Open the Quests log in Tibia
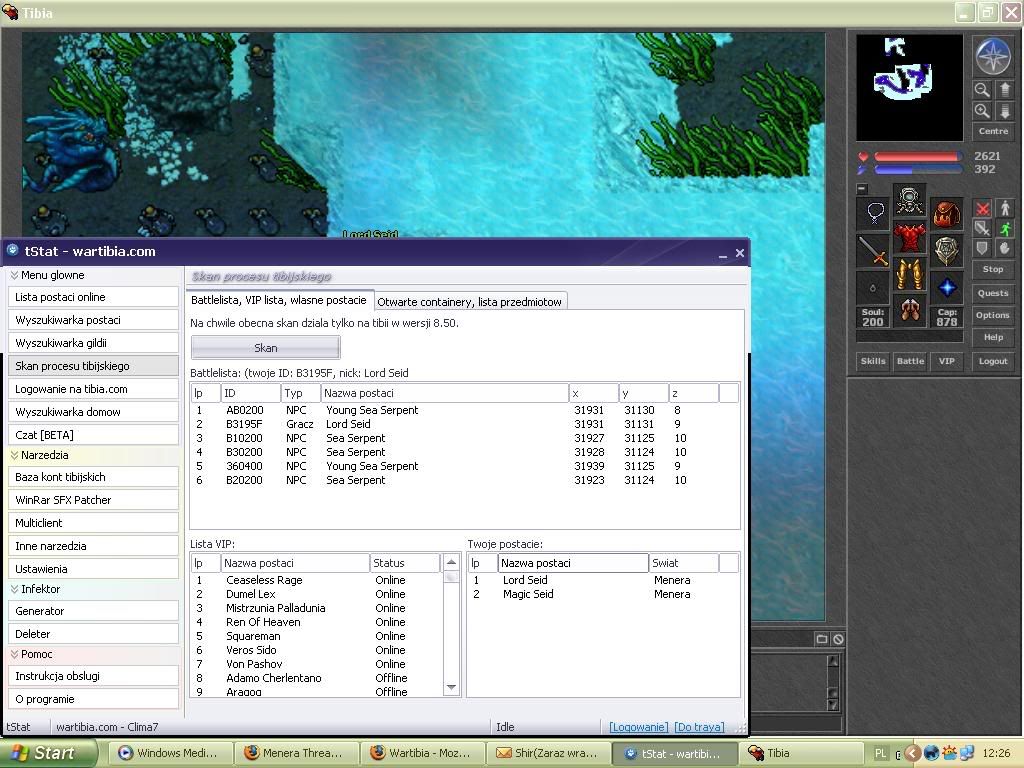 [x=993, y=293]
